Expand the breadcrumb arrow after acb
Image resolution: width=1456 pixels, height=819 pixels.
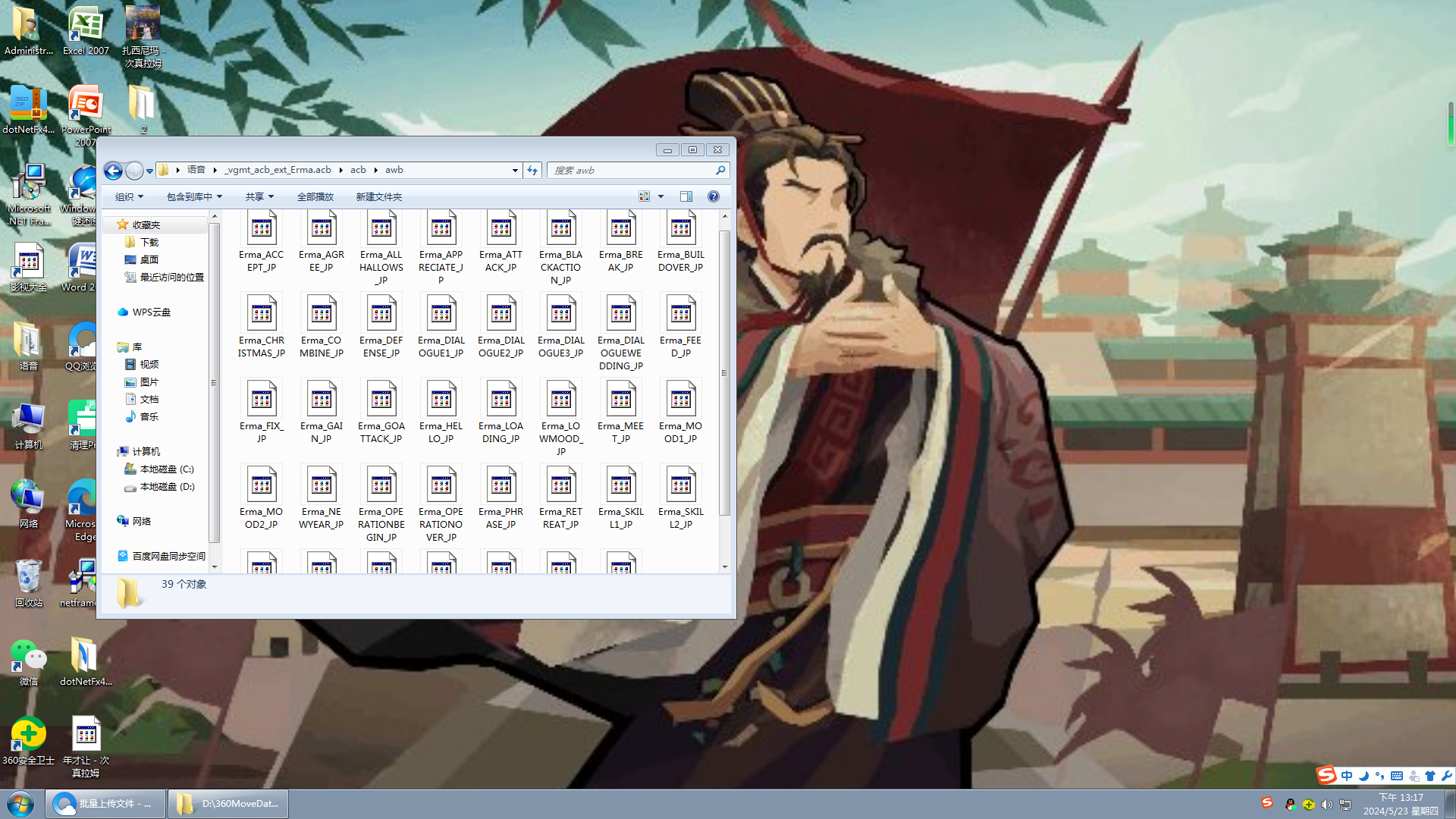375,170
